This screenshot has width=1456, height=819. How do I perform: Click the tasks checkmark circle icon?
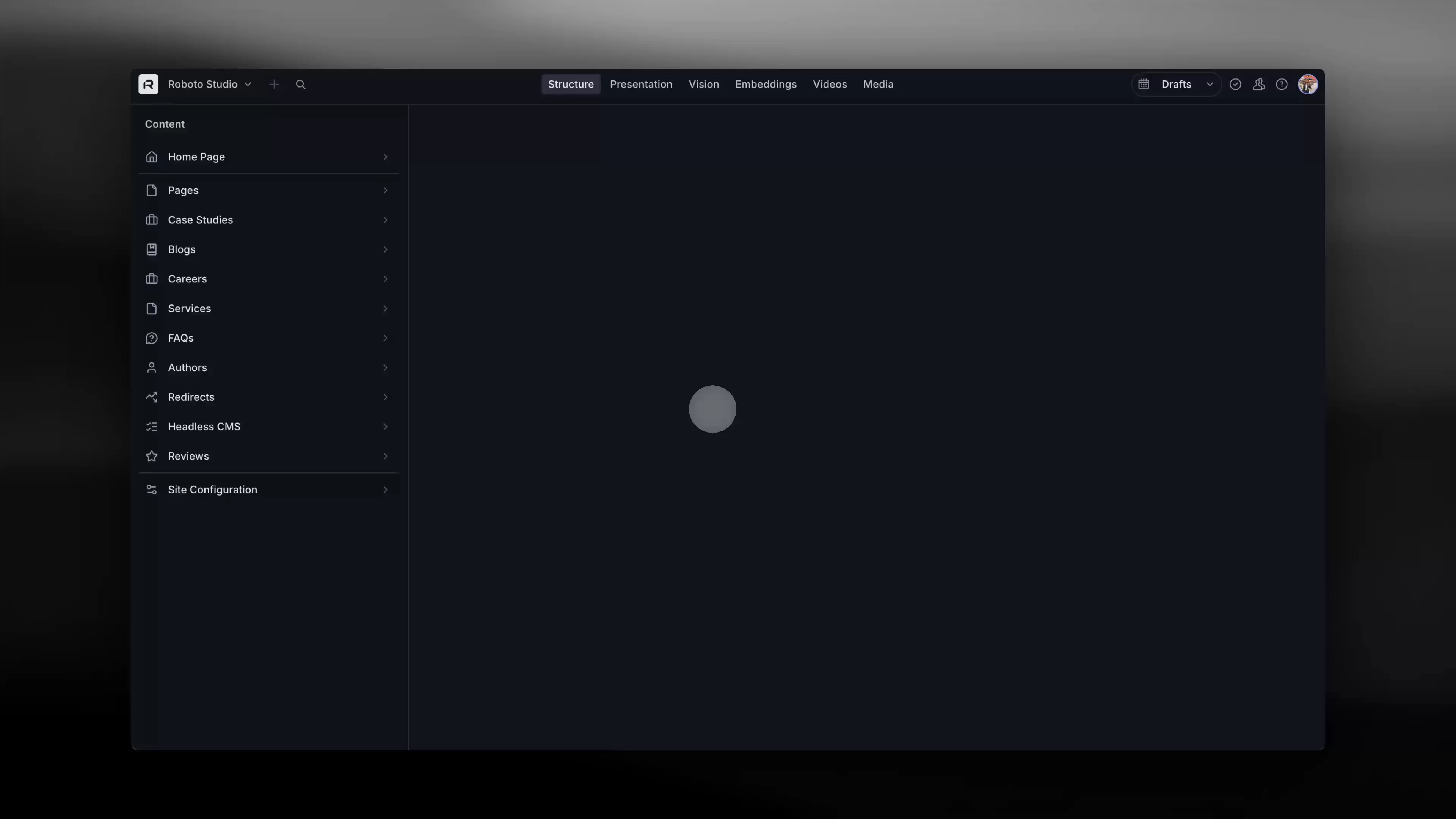[x=1235, y=84]
